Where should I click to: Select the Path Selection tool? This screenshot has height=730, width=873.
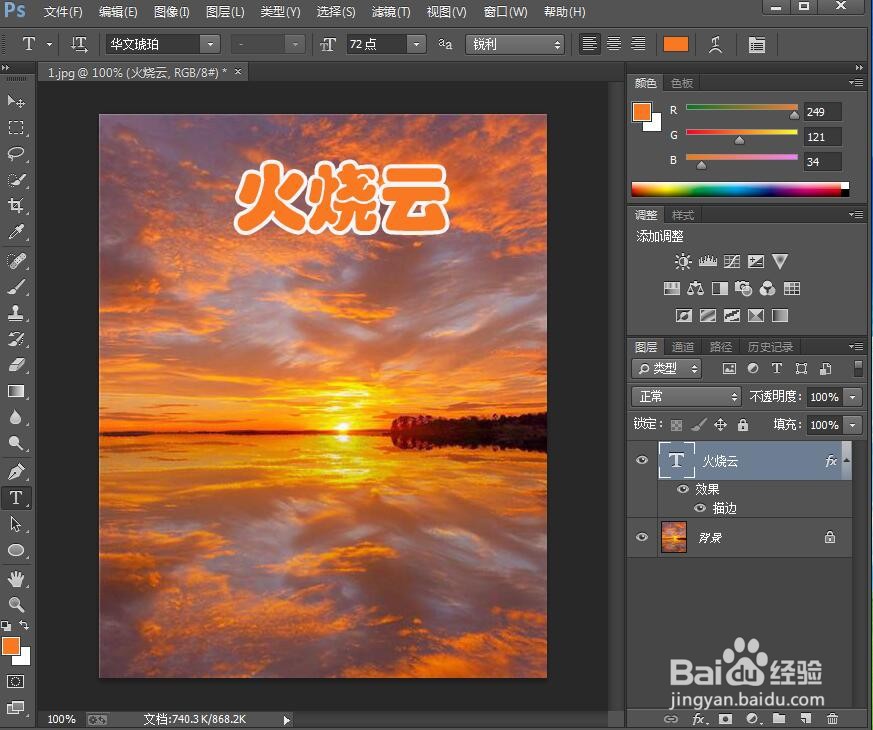click(x=16, y=524)
